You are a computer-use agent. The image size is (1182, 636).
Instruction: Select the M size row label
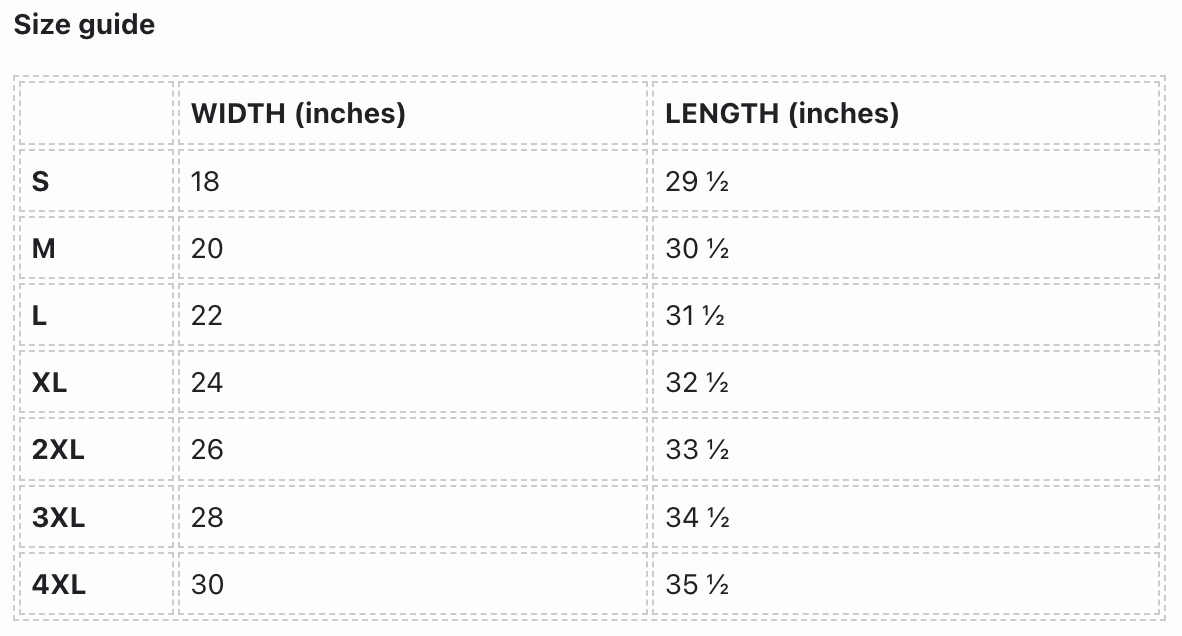[44, 248]
